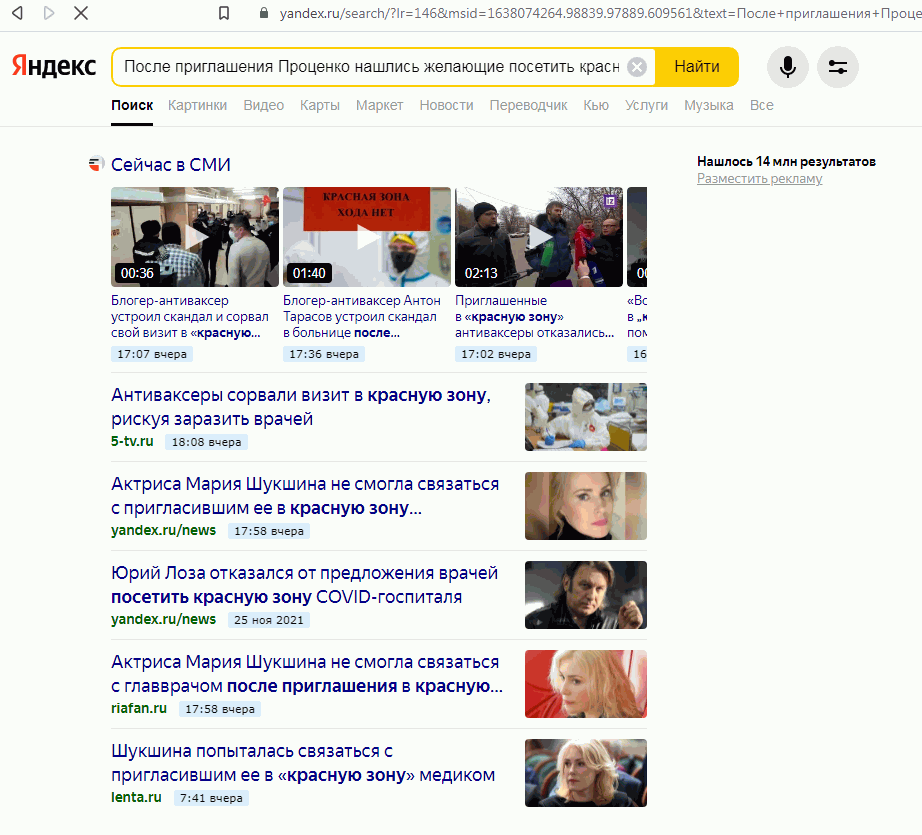
Task: Open the Yandex logo homepage
Action: (54, 66)
